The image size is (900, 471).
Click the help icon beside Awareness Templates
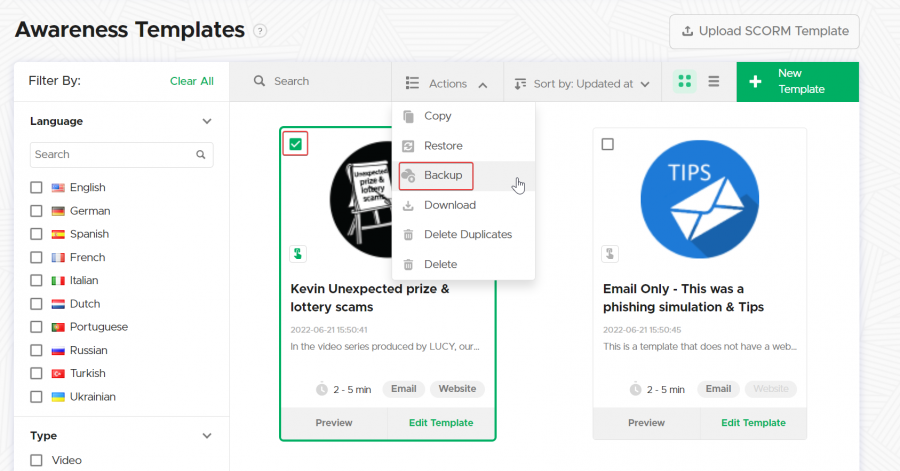(260, 31)
